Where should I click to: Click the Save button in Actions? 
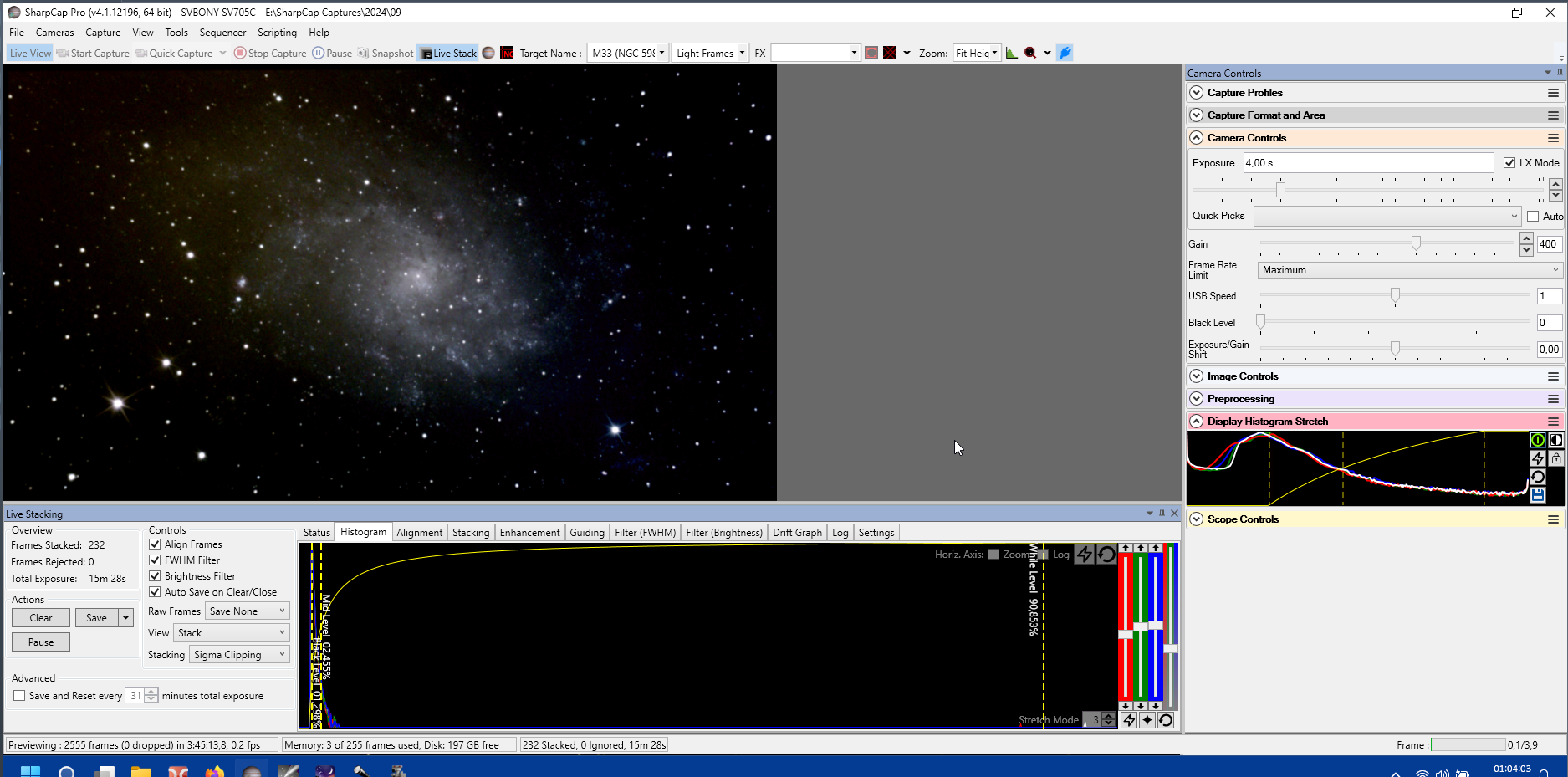click(97, 618)
